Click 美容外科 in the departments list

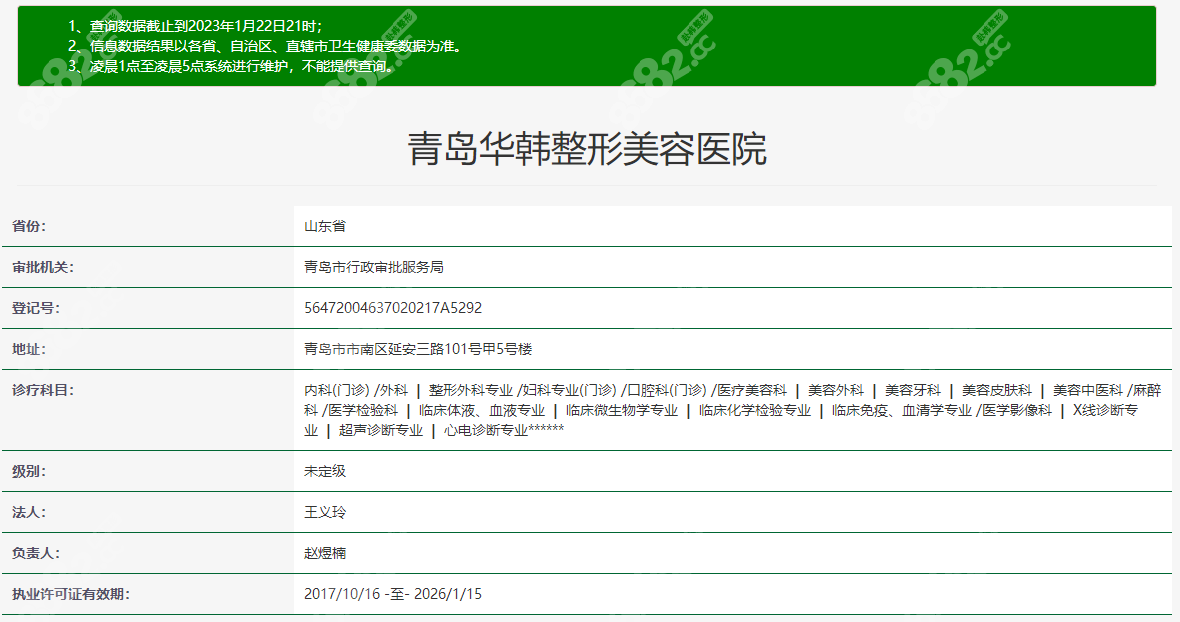(835, 390)
